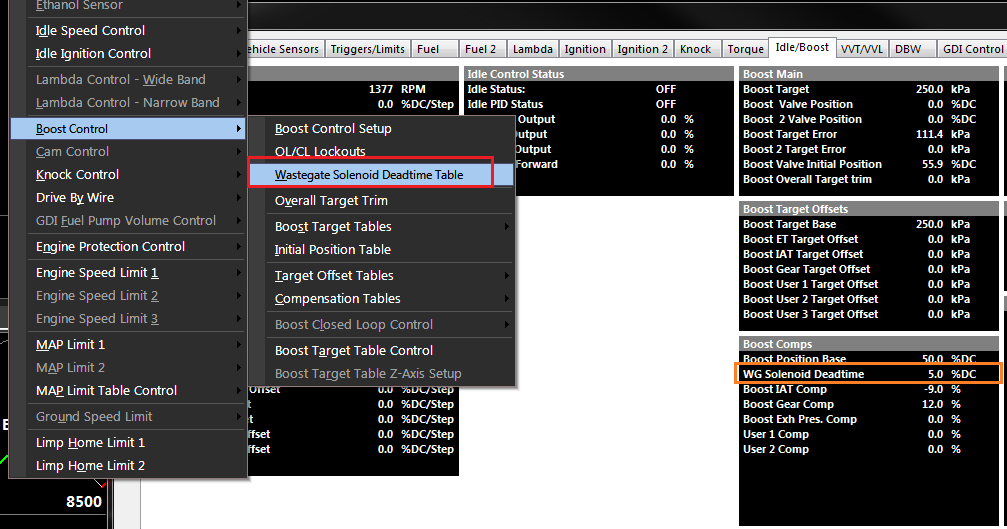Viewport: 1007px width, 529px height.
Task: Open OL/CL Lockouts from the submenu
Action: 320,151
